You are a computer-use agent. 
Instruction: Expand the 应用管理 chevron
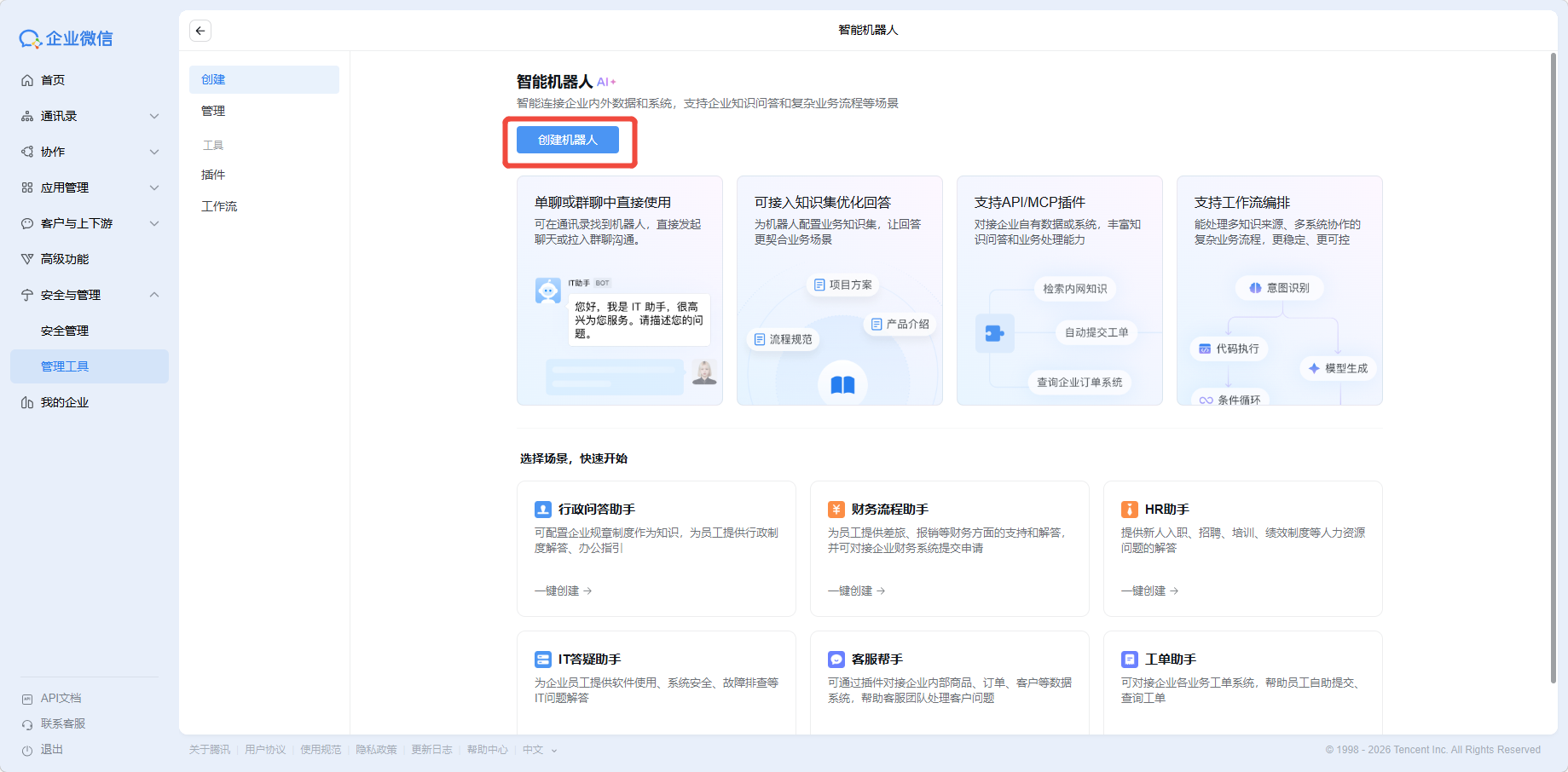coord(154,187)
